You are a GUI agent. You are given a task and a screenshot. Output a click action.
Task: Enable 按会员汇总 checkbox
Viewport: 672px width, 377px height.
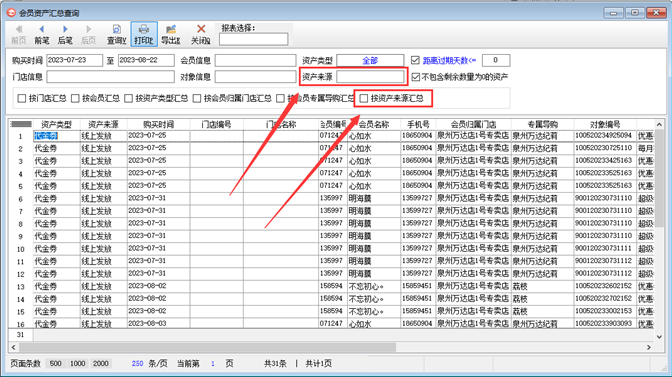click(x=75, y=99)
